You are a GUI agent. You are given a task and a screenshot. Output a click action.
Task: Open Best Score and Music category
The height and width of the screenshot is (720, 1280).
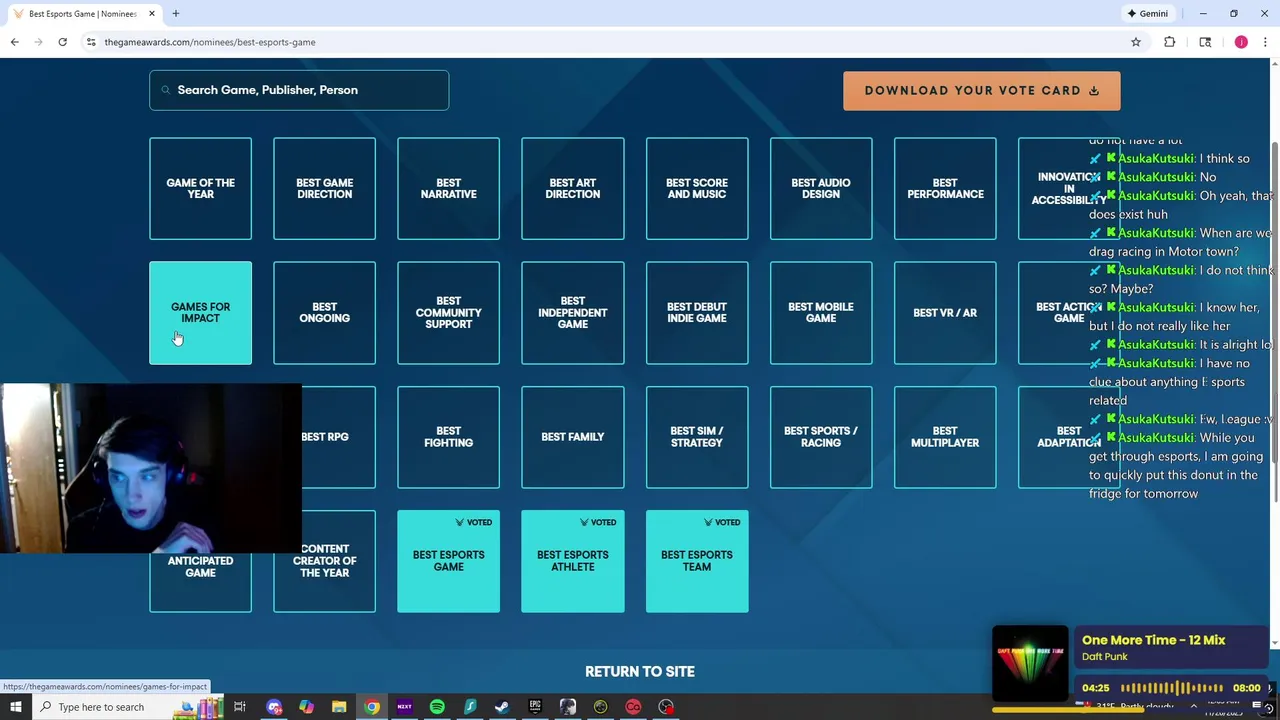point(697,189)
